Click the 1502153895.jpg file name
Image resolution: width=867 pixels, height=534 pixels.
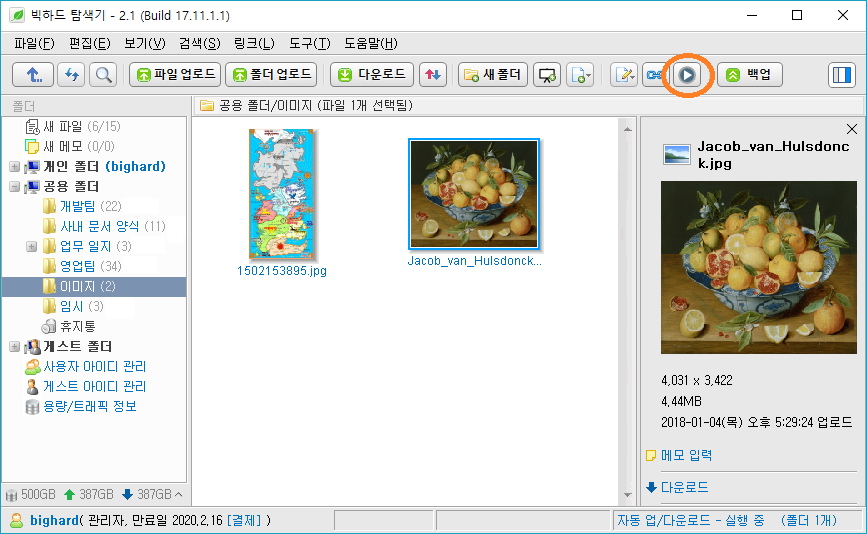pos(281,271)
